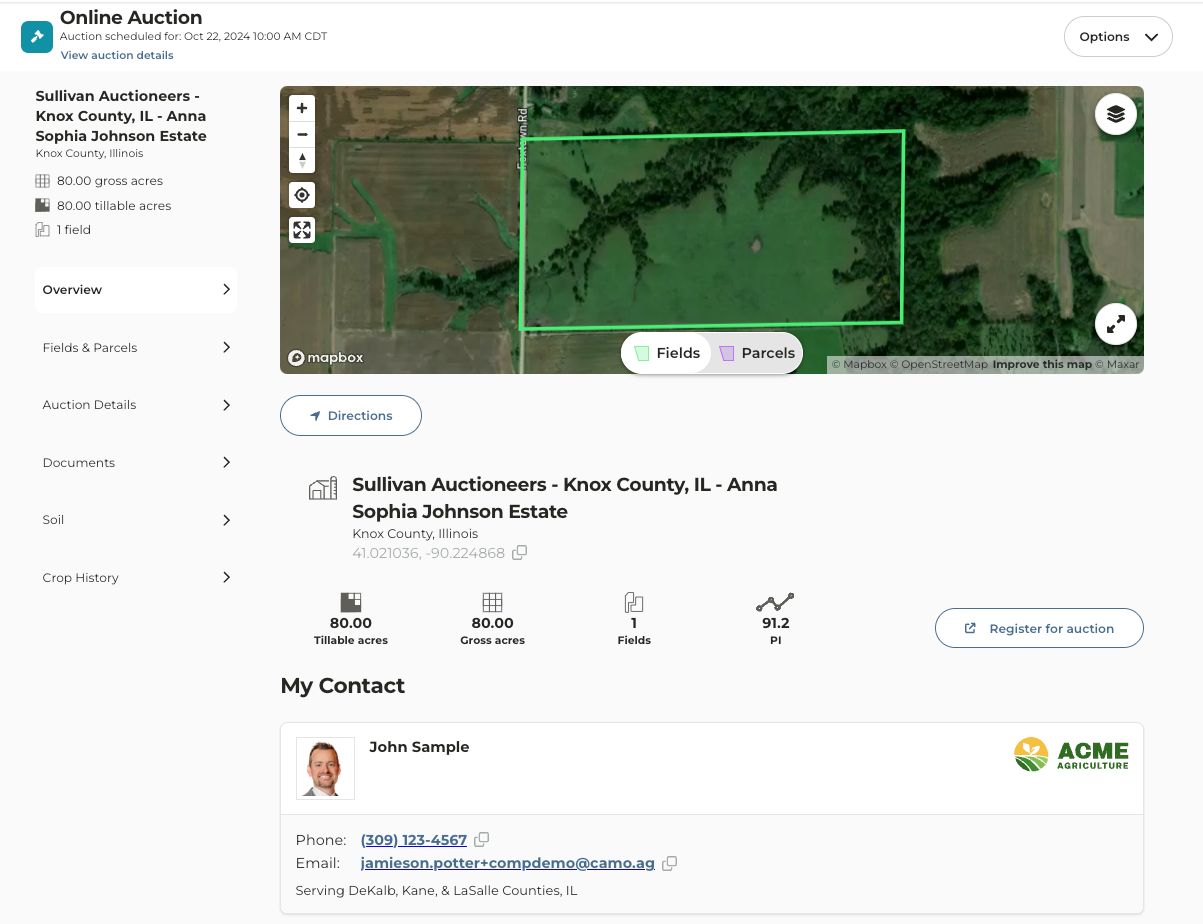Click the Mapbox logo

click(326, 358)
